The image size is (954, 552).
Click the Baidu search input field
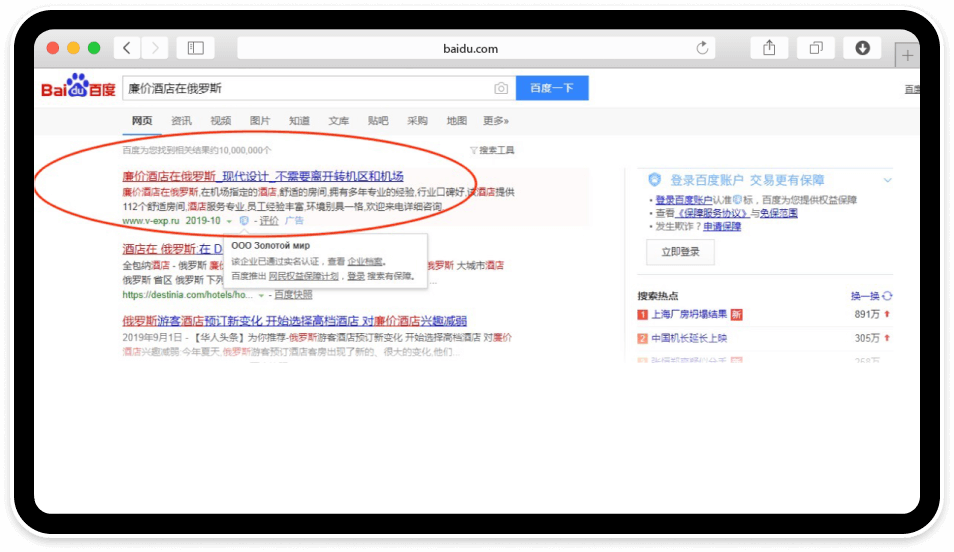click(319, 88)
